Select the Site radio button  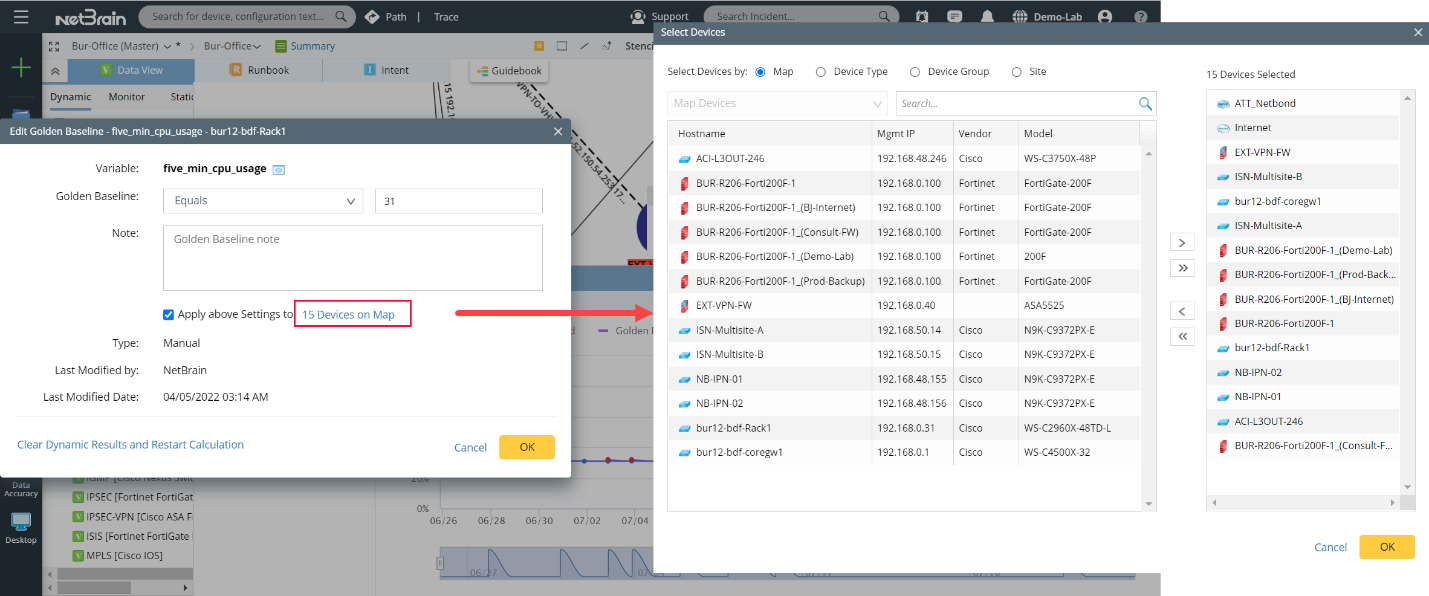1015,71
